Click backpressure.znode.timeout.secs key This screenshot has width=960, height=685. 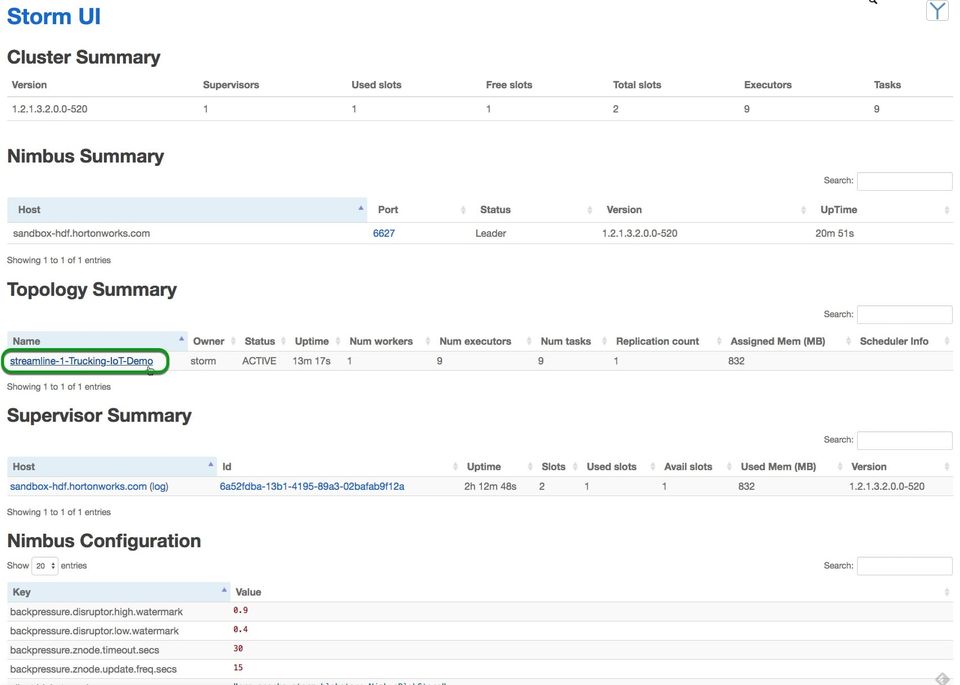pyautogui.click(x=84, y=650)
